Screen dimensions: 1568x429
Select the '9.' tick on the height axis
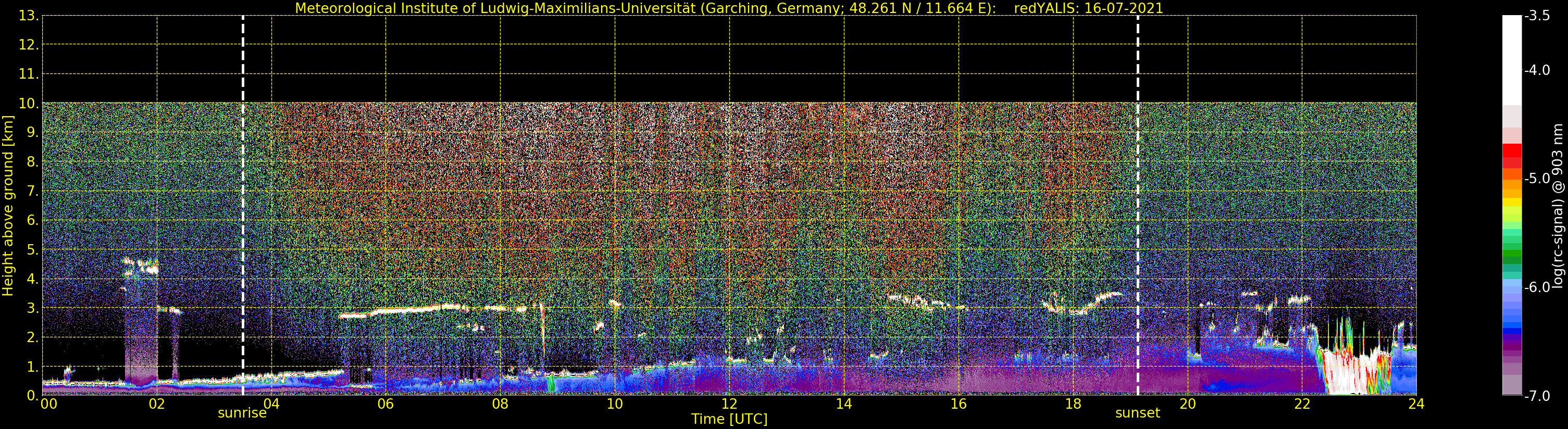click(x=33, y=133)
